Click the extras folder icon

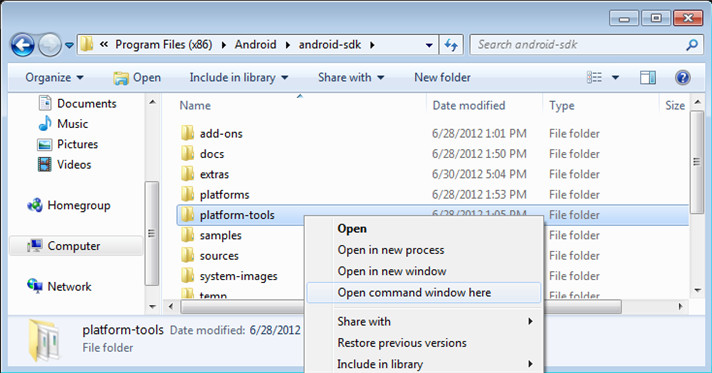click(x=187, y=174)
